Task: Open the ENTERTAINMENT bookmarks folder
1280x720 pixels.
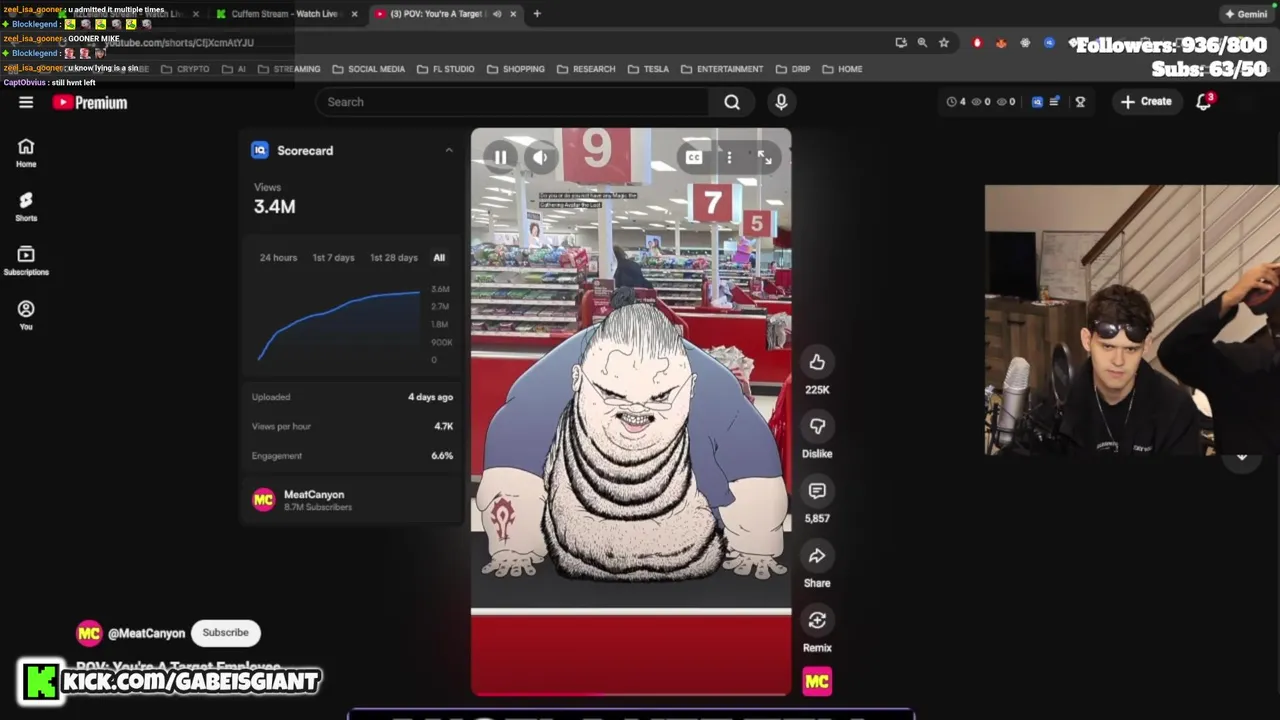Action: pyautogui.click(x=722, y=69)
